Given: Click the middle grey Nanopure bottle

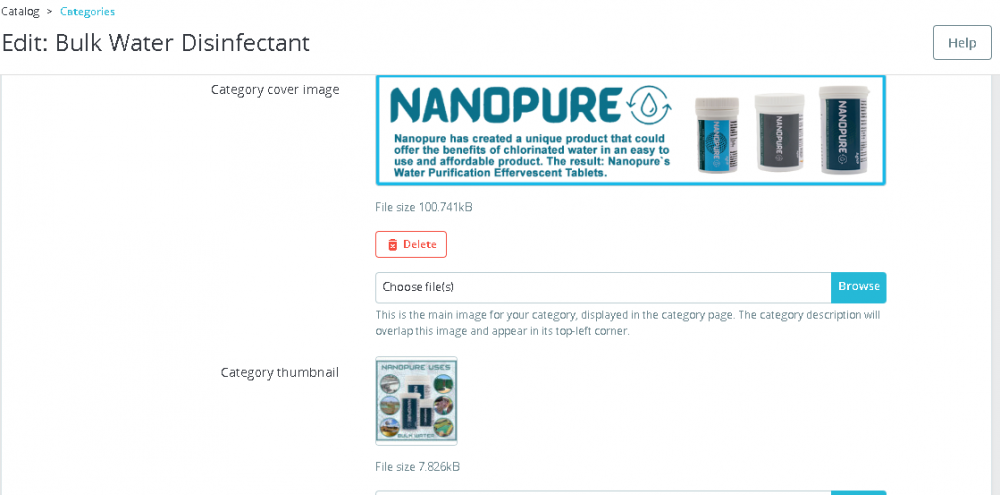Looking at the screenshot, I should pos(777,132).
